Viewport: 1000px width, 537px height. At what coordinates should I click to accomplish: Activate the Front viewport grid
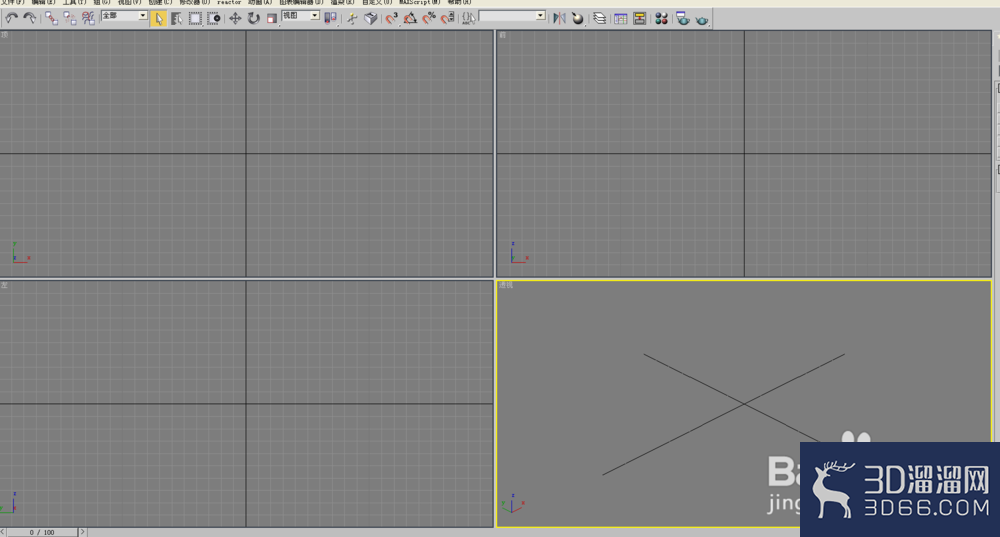point(744,154)
